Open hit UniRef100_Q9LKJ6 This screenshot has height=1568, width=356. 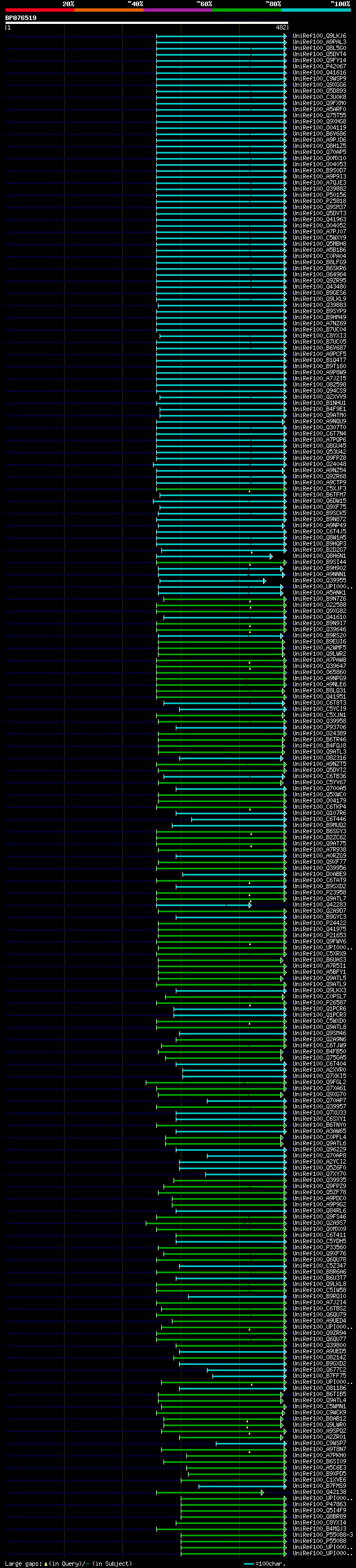[319, 37]
